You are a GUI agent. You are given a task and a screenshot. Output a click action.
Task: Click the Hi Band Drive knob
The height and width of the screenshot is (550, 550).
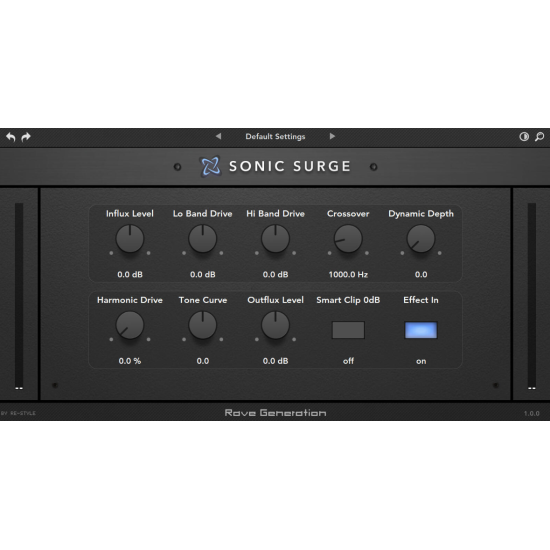point(275,239)
